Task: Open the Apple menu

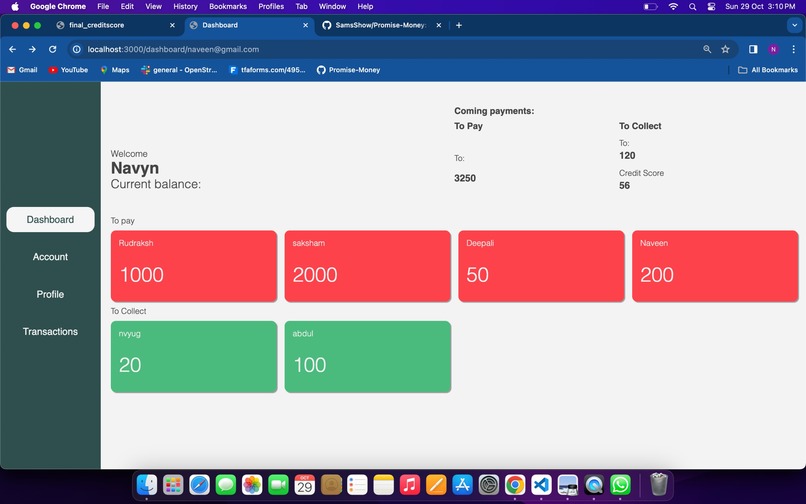Action: pos(15,6)
